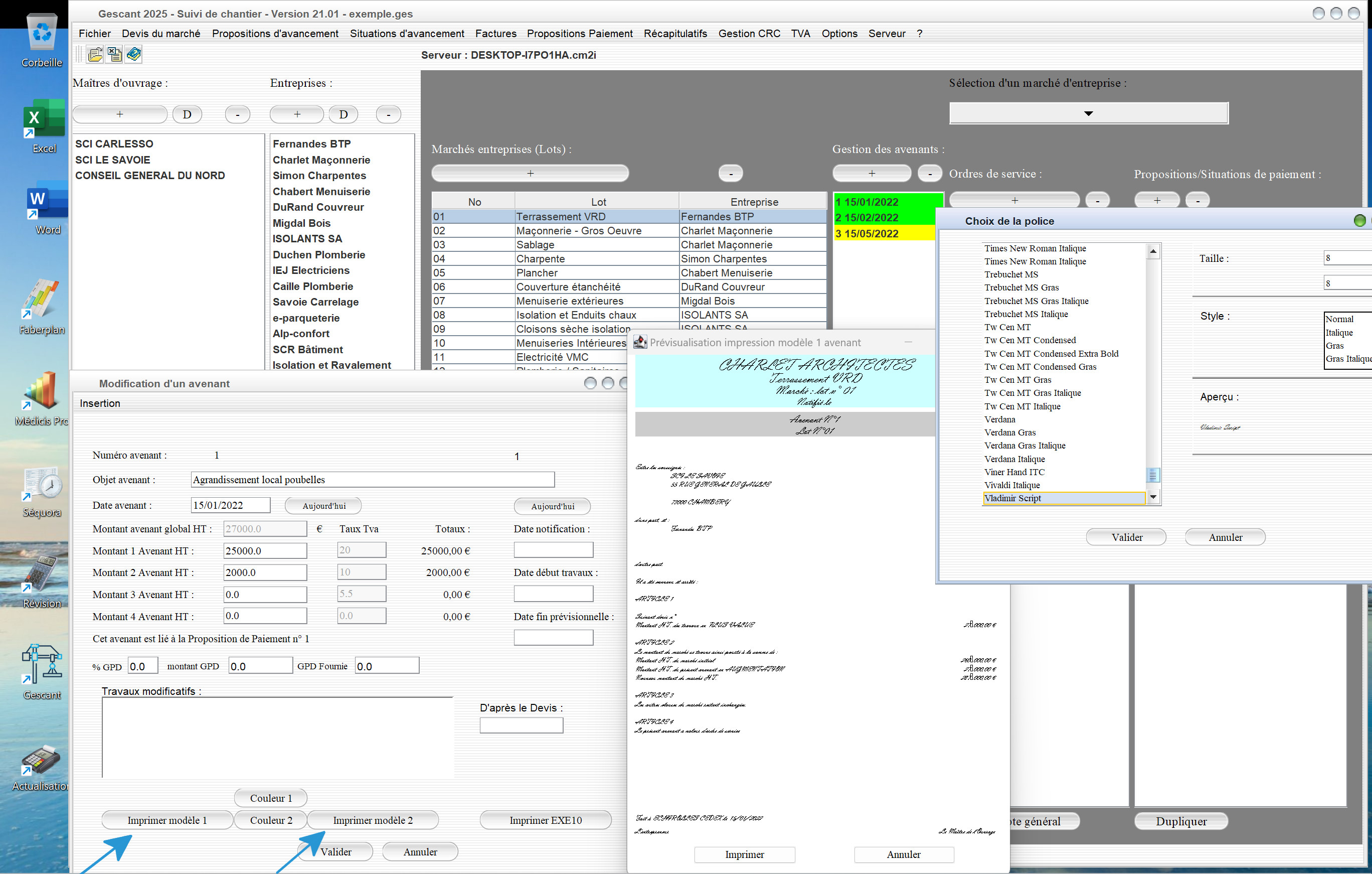
Task: Open Corbeille recycle bin on desktop
Action: tap(42, 41)
